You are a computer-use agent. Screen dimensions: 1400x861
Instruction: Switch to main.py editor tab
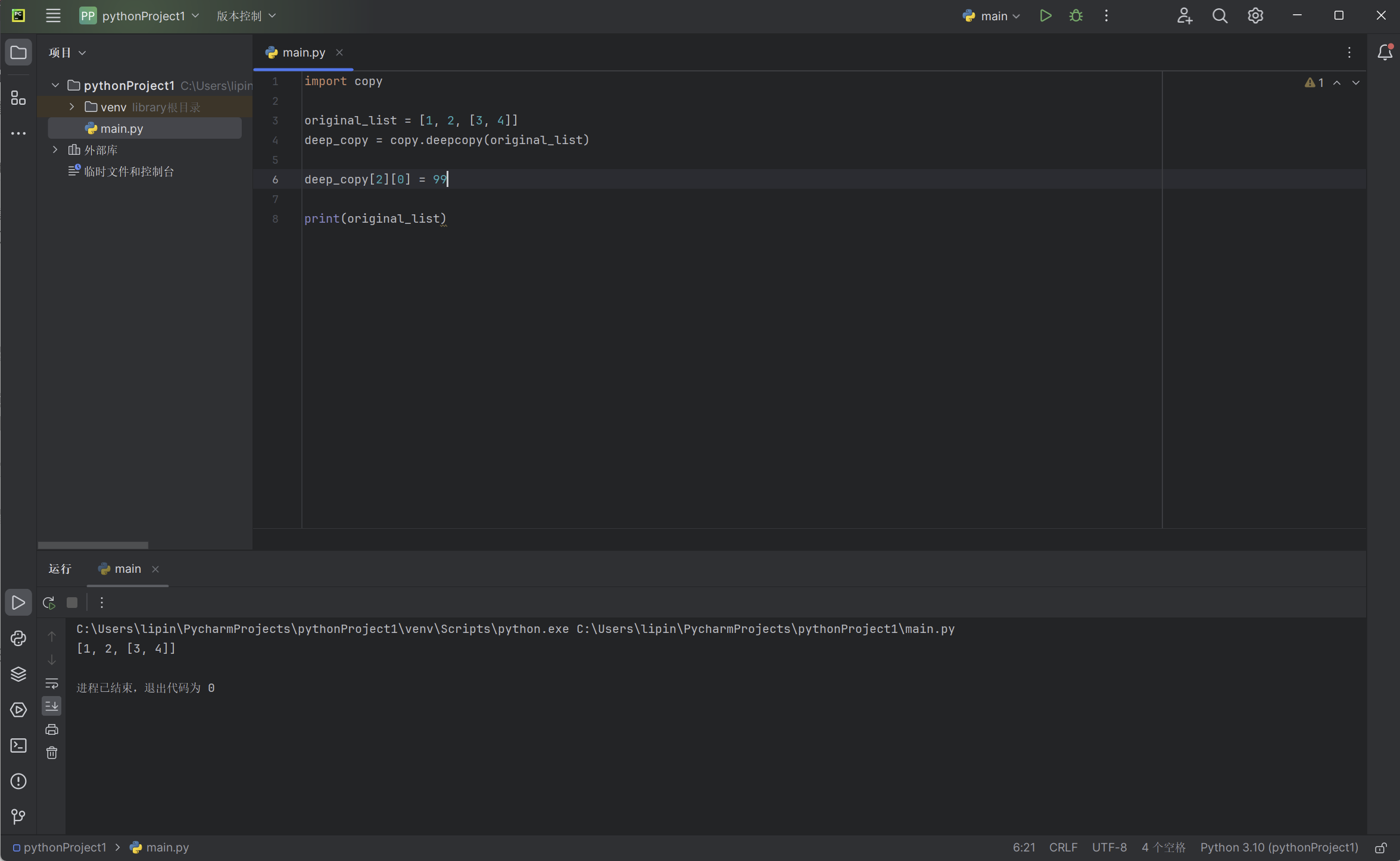pyautogui.click(x=304, y=53)
